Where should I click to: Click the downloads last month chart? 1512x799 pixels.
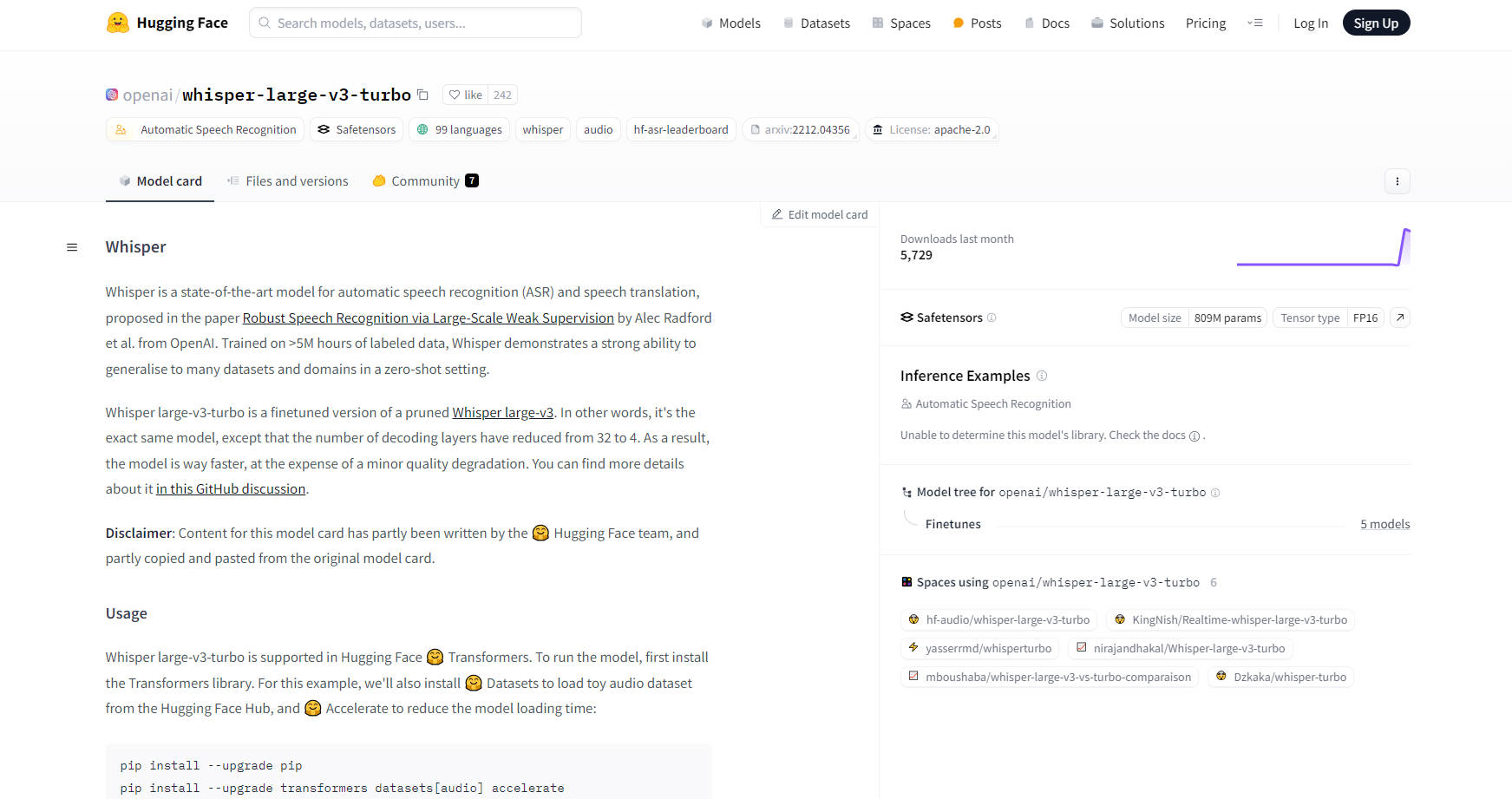1323,248
